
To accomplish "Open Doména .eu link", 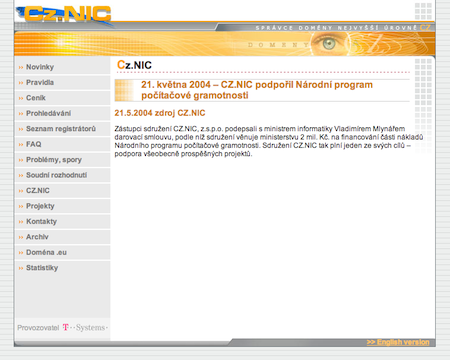I will [x=46, y=252].
